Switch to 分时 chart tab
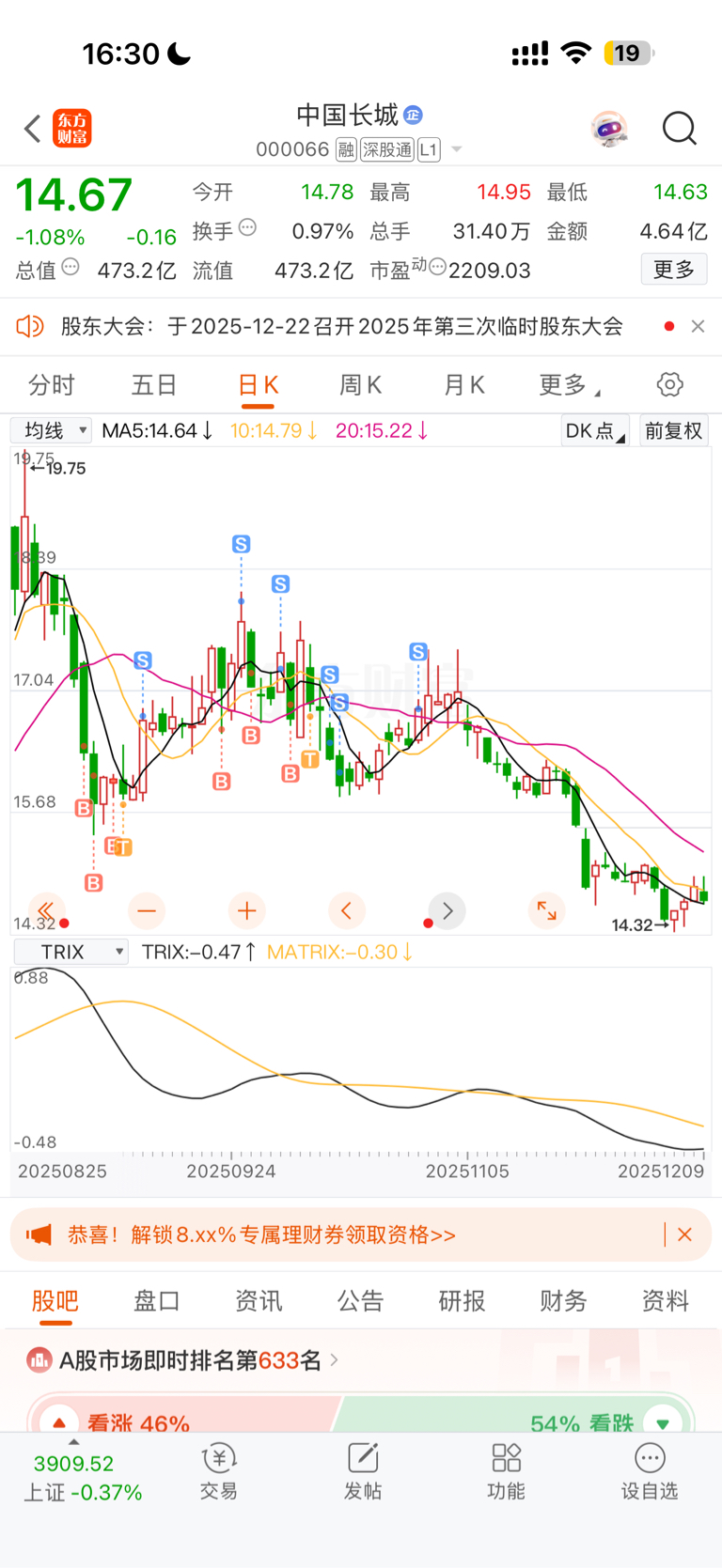Screen dimensions: 722x1568 [x=52, y=385]
